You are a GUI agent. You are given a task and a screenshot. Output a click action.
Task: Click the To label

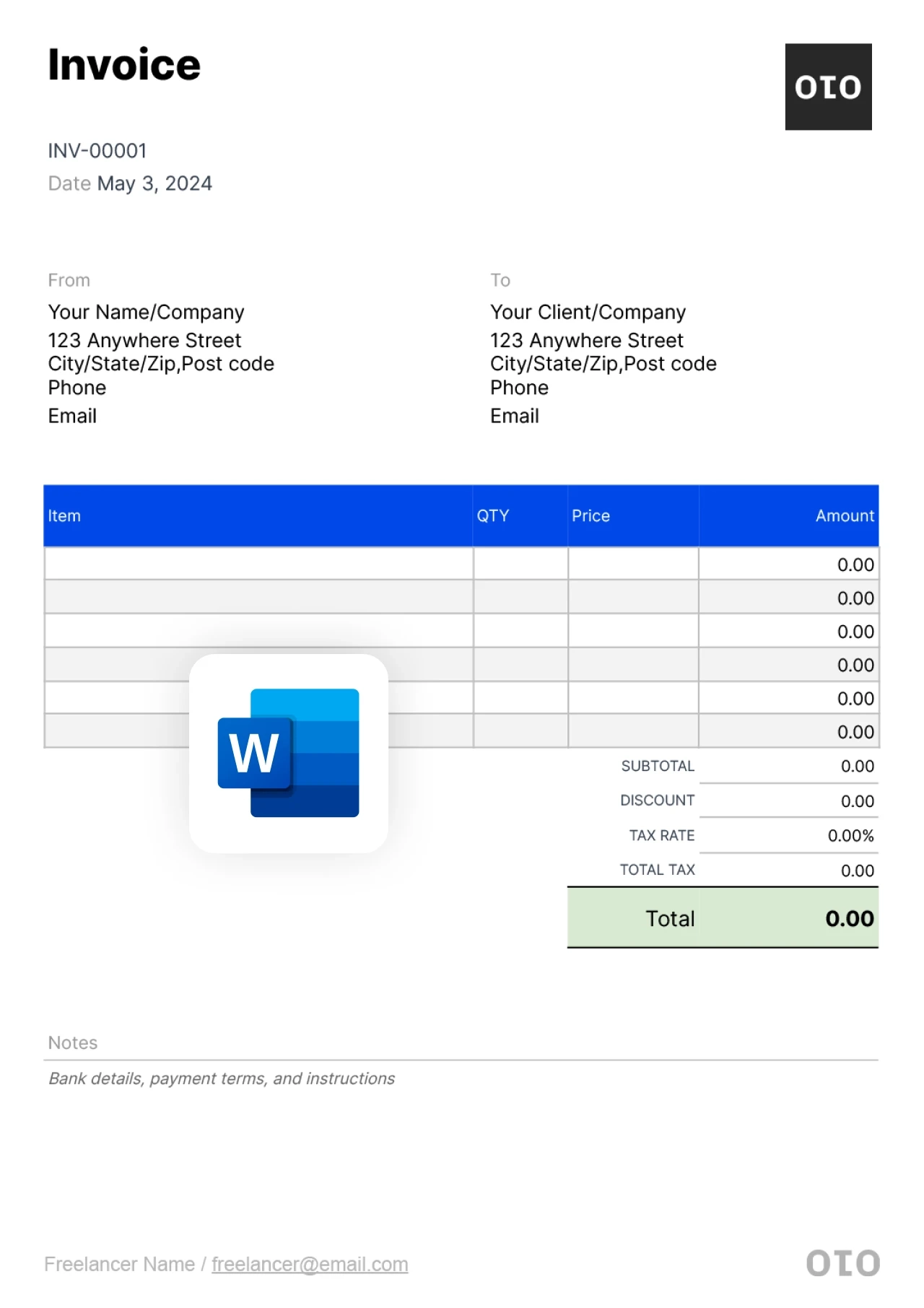click(x=500, y=280)
